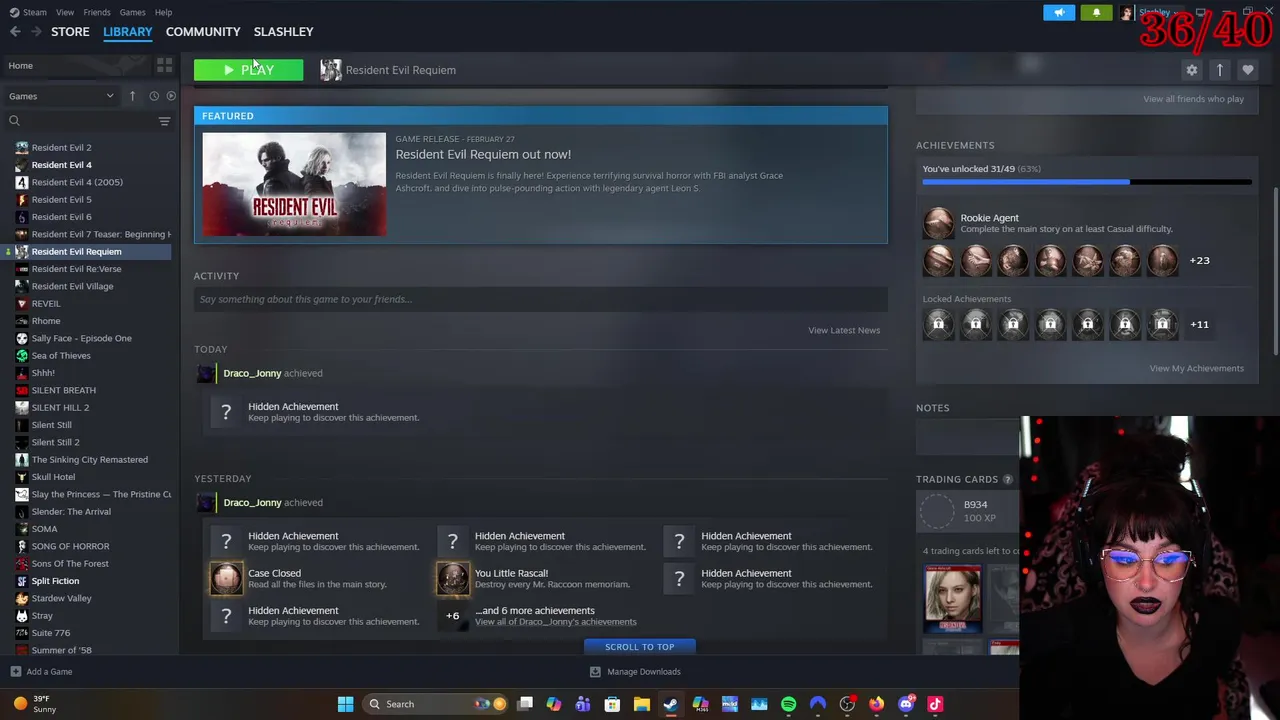Open the Windows Start menu
Viewport: 1280px width, 720px height.
pos(345,704)
